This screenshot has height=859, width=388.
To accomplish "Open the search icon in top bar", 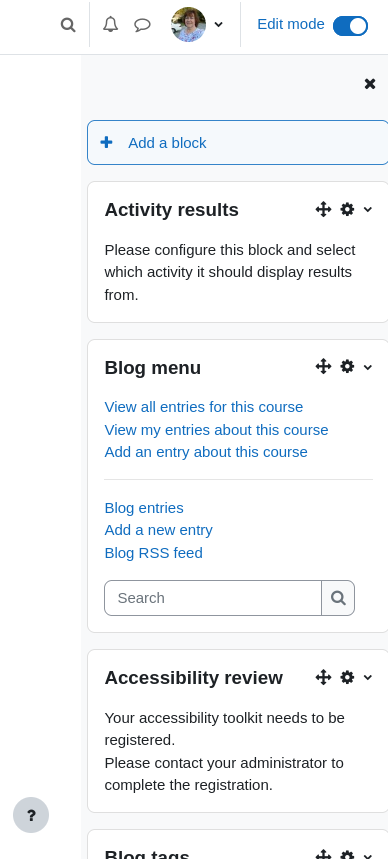I will (x=67, y=25).
